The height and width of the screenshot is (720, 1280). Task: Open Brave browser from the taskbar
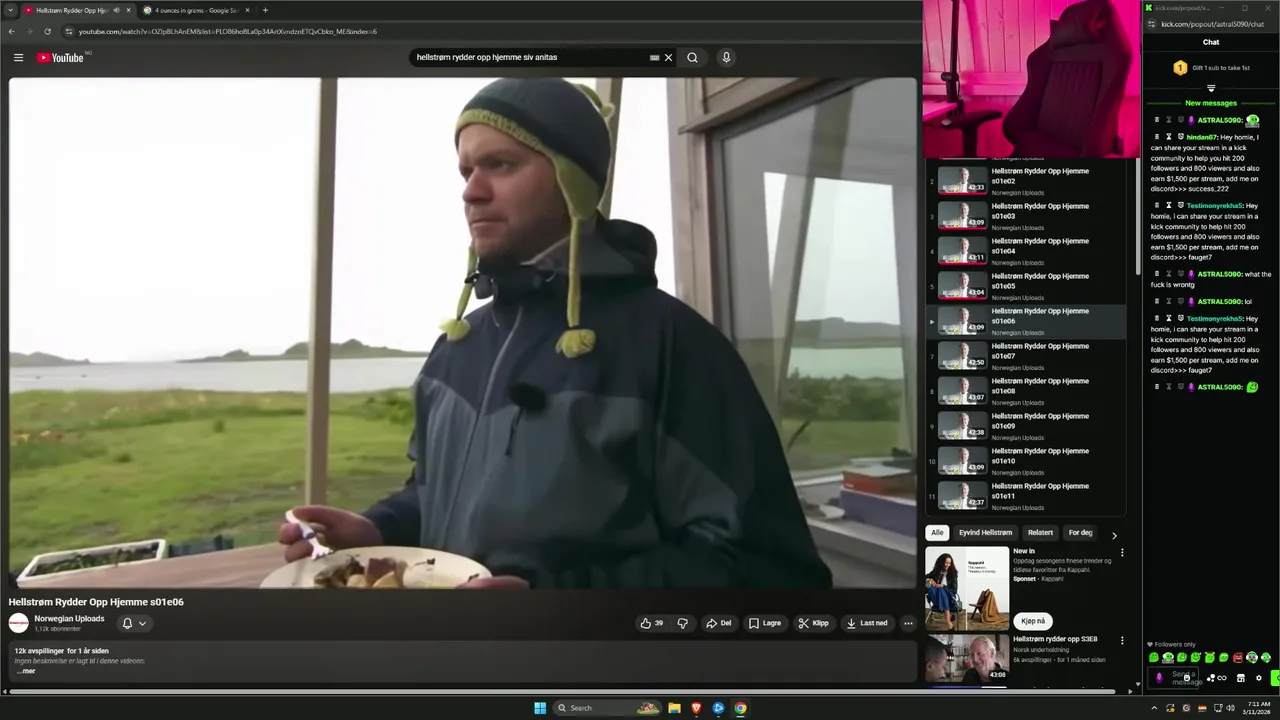(x=697, y=708)
